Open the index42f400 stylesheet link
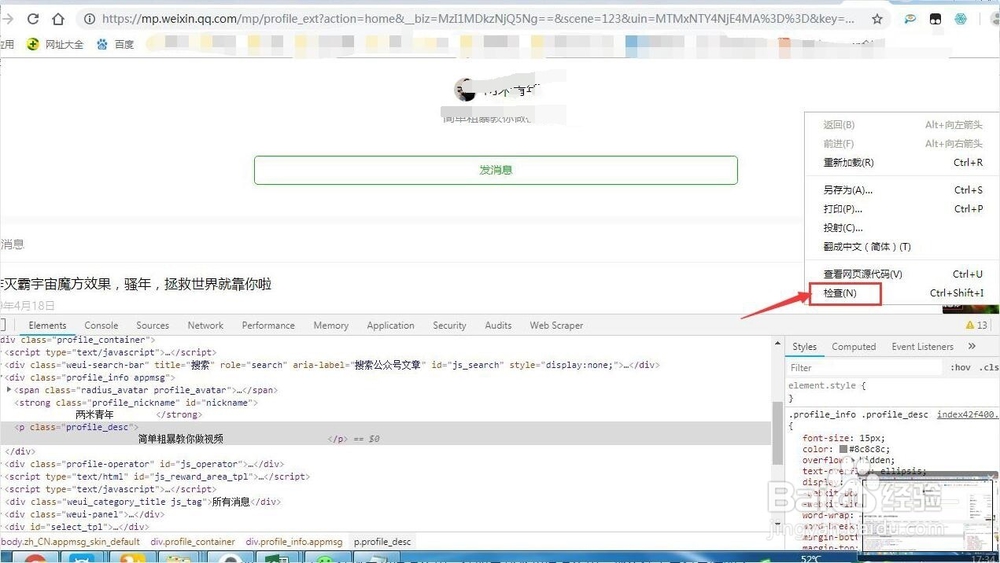This screenshot has width=1000, height=563. click(x=967, y=414)
